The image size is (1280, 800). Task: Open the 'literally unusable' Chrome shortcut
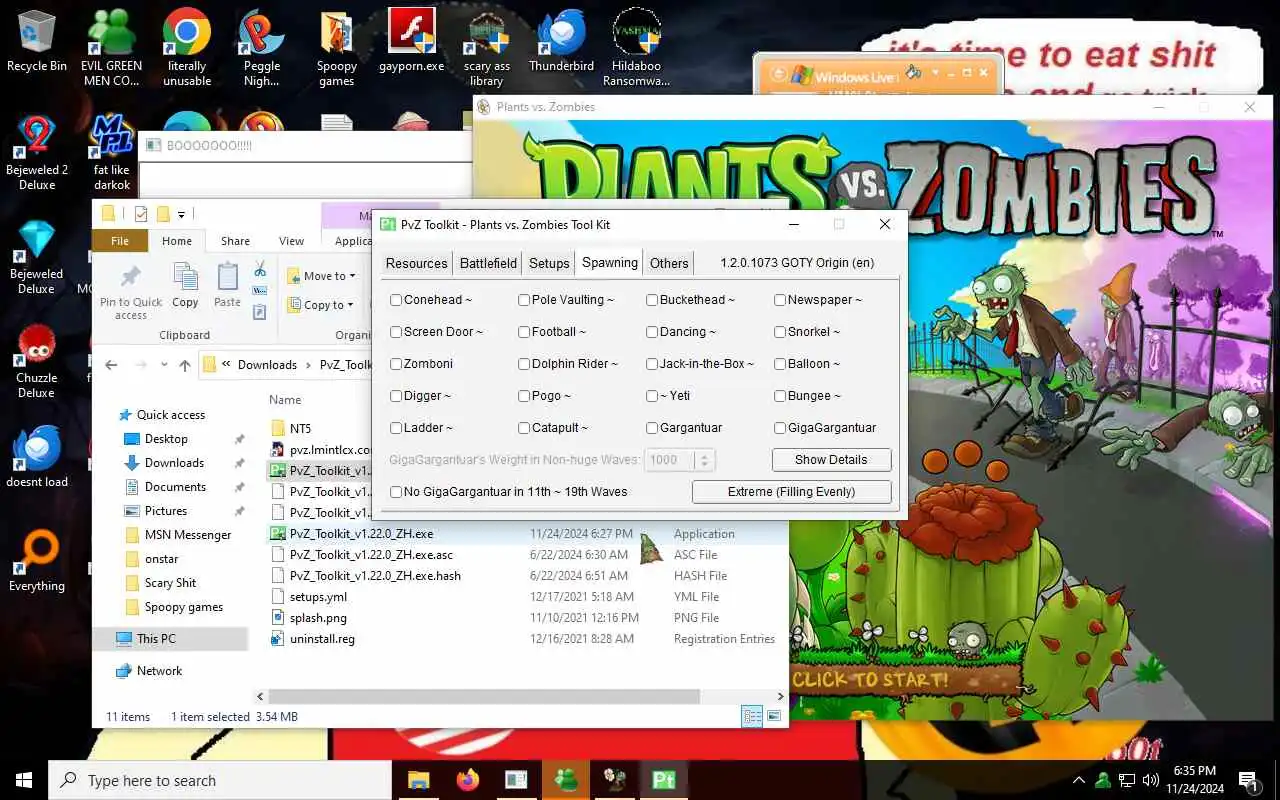187,46
